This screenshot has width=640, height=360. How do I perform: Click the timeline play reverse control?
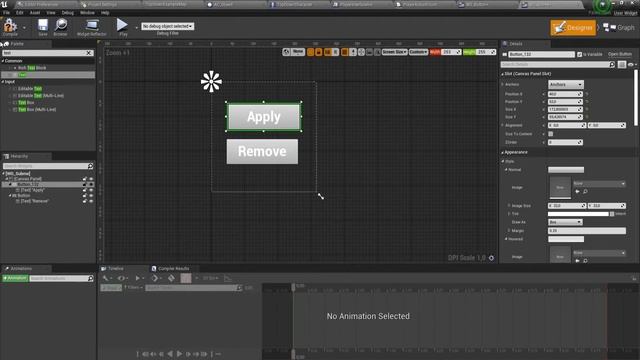coord(170,354)
